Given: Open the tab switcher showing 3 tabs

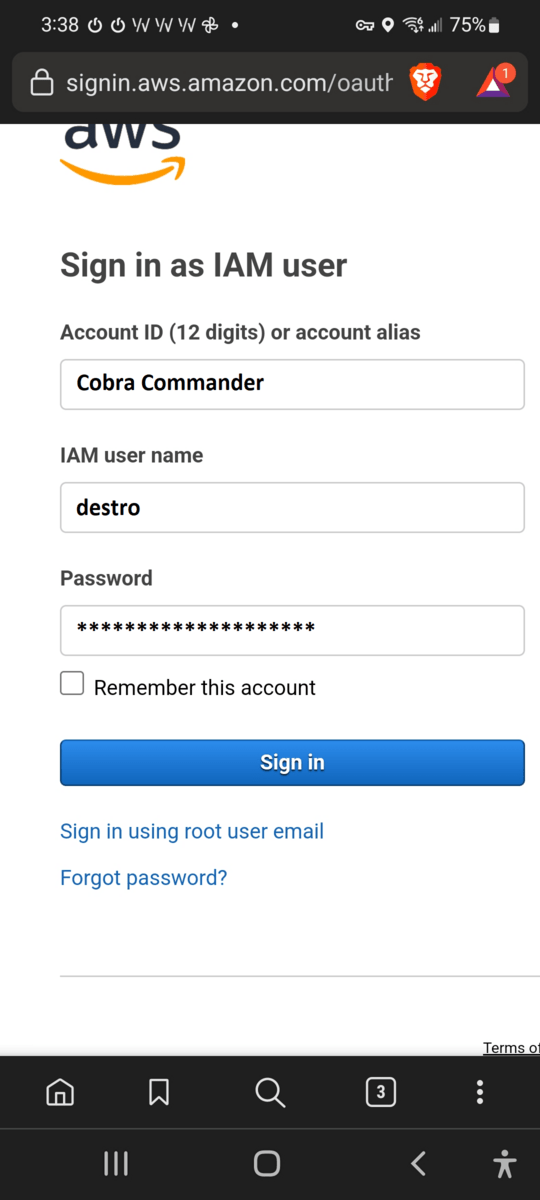Looking at the screenshot, I should 380,1092.
